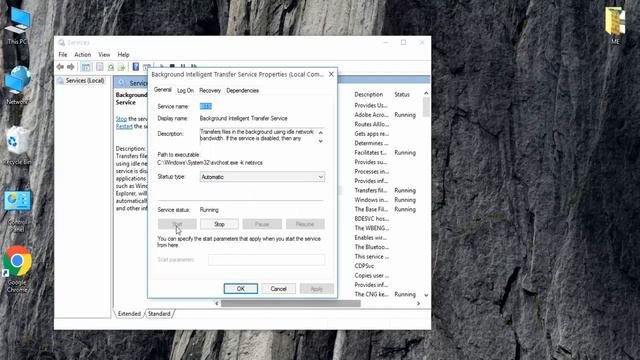Open the Help menu
Screen dimensions: 640x360
point(123,54)
